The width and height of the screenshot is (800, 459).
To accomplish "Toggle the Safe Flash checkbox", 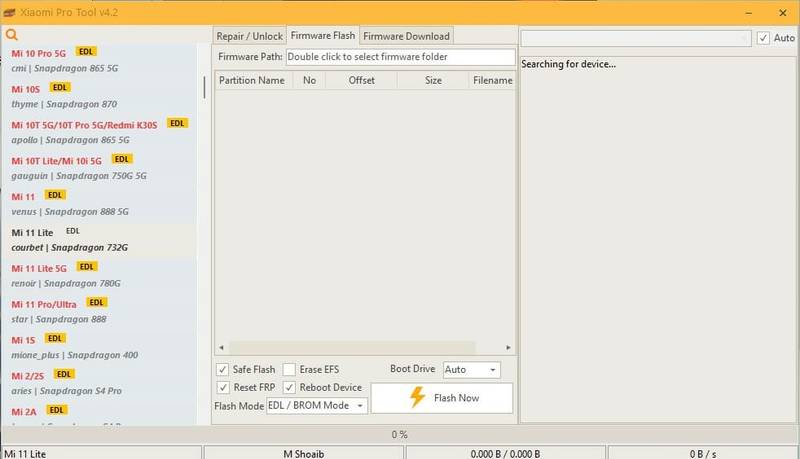I will coord(222,369).
